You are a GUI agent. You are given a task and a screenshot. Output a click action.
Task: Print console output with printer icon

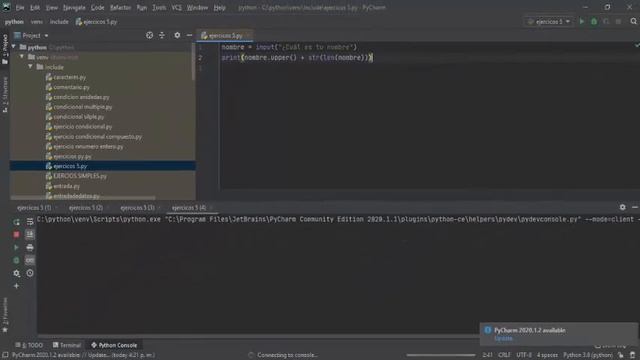click(x=30, y=247)
